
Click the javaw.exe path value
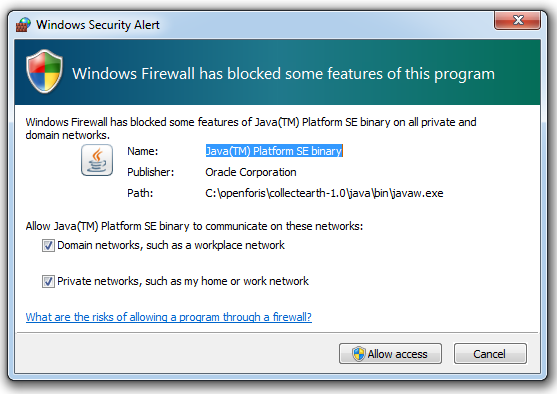coord(324,193)
